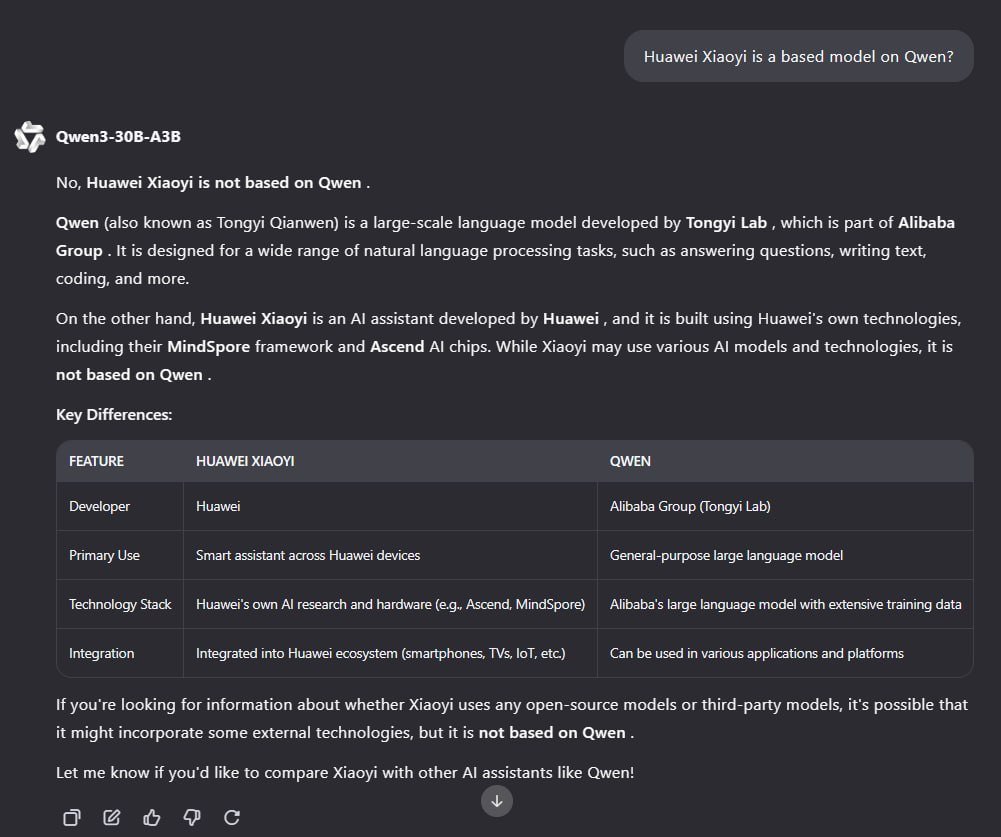Regenerate the response with the refresh icon

point(232,817)
